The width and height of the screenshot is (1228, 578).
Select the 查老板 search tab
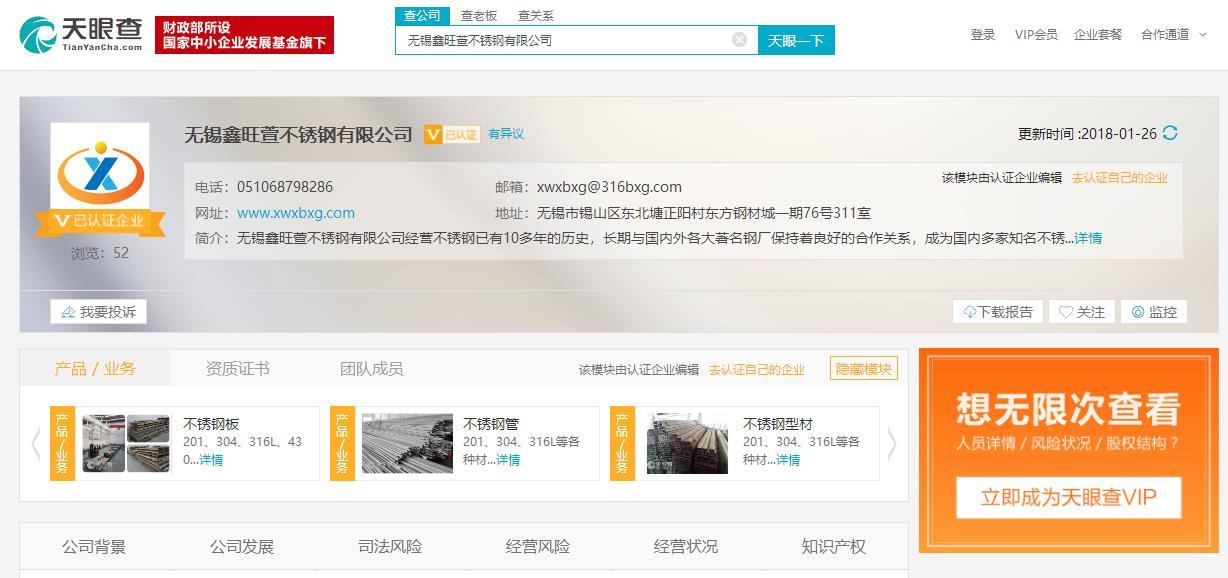coord(479,16)
